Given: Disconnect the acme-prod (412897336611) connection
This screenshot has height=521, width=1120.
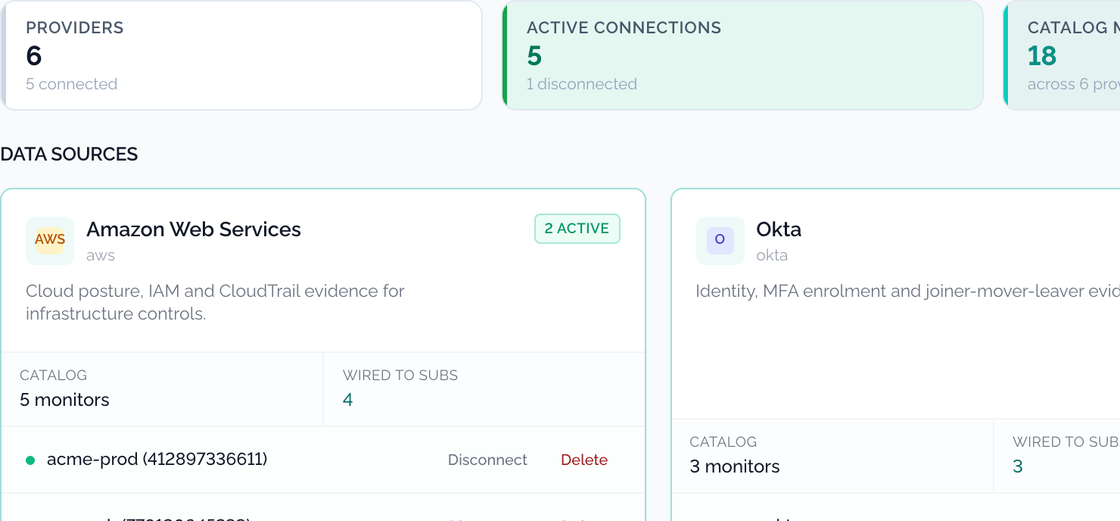Looking at the screenshot, I should (x=487, y=460).
